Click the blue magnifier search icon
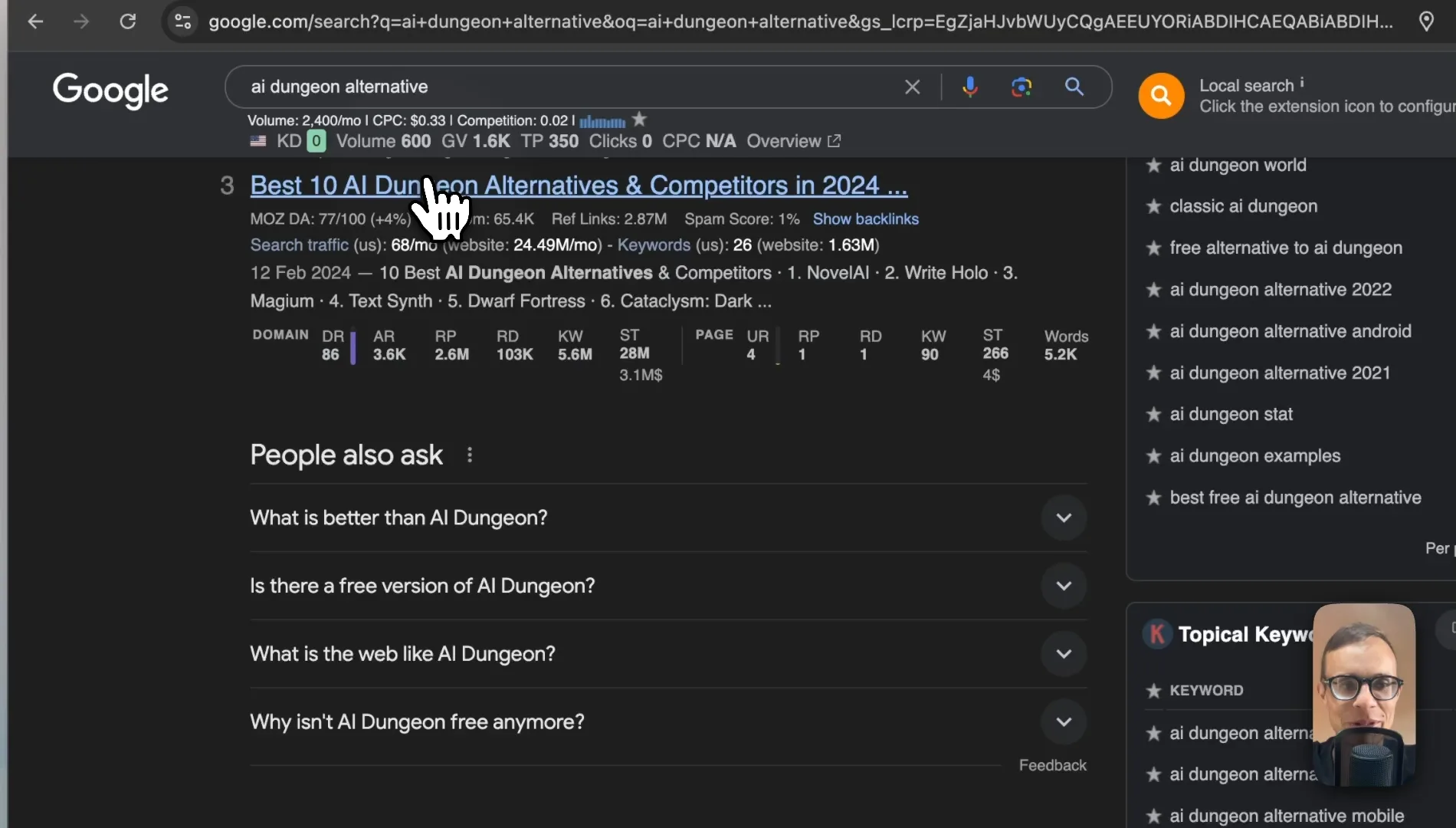The height and width of the screenshot is (828, 1456). click(x=1074, y=87)
